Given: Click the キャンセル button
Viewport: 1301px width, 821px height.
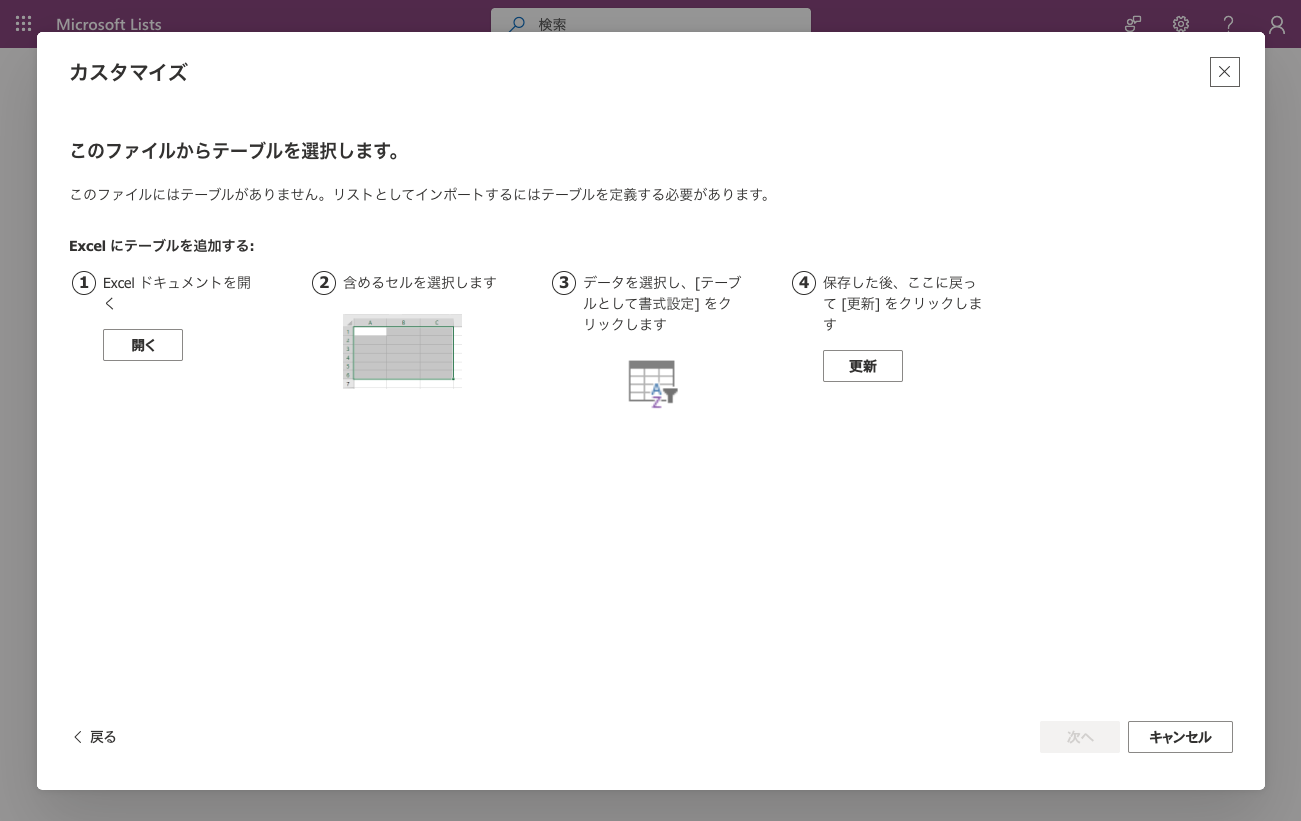Looking at the screenshot, I should click(1180, 737).
